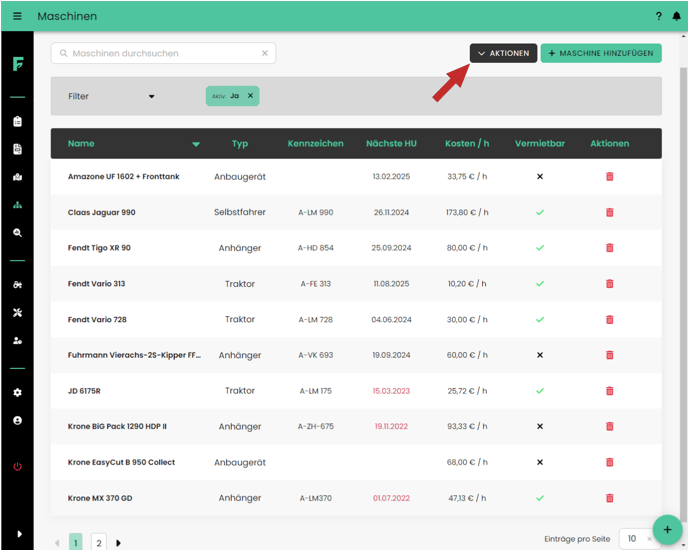Toggle sort arrow of Name column

coord(196,144)
